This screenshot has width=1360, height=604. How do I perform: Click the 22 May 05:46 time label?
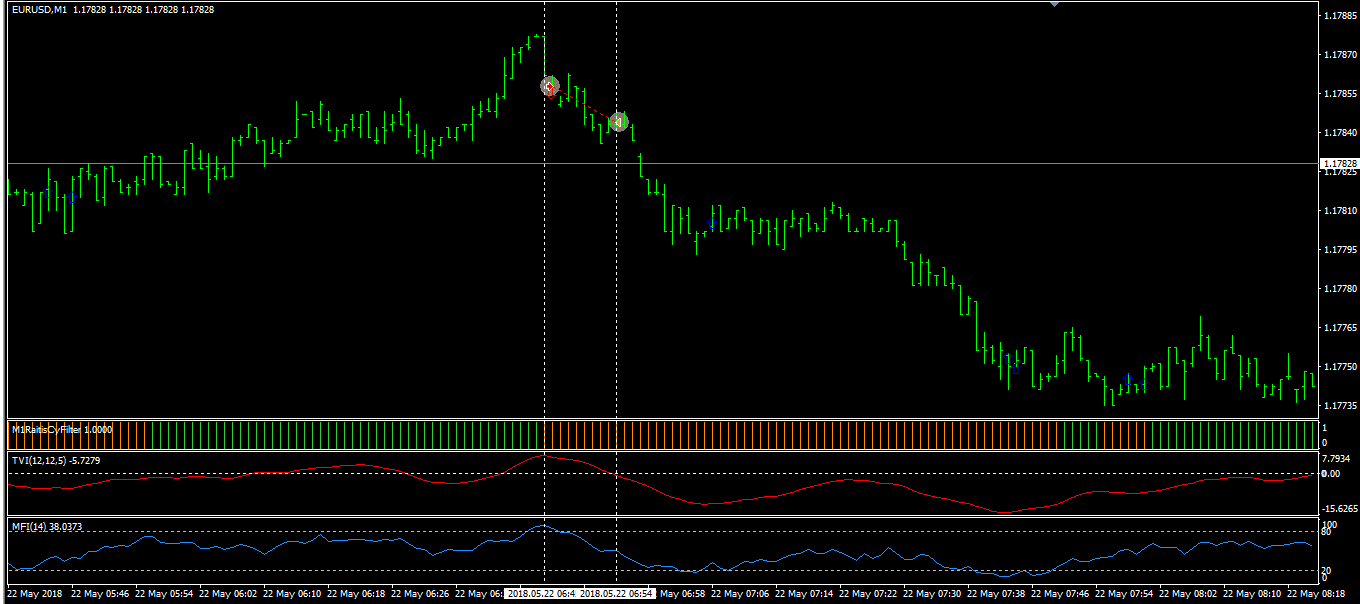click(x=99, y=594)
